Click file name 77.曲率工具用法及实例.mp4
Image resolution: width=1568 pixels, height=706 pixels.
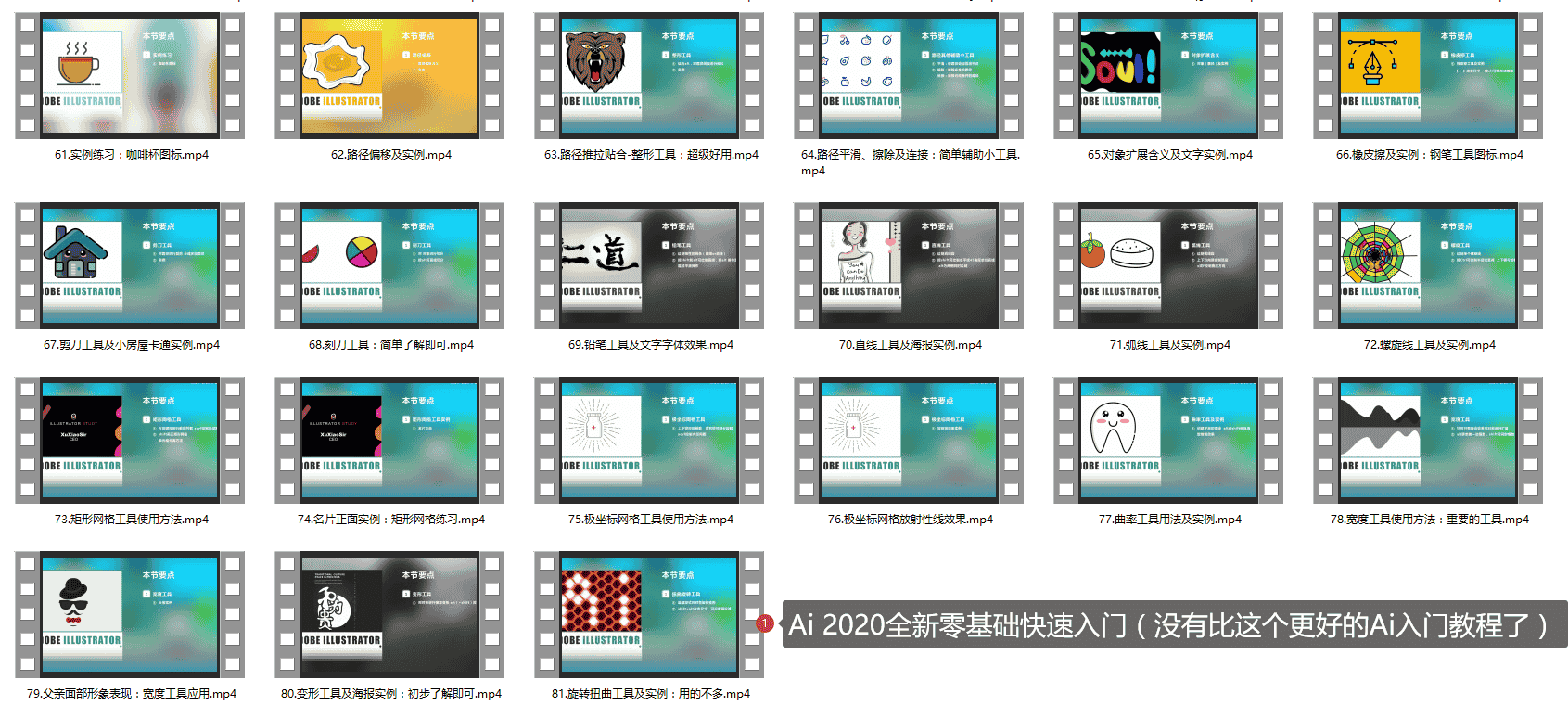click(1170, 520)
